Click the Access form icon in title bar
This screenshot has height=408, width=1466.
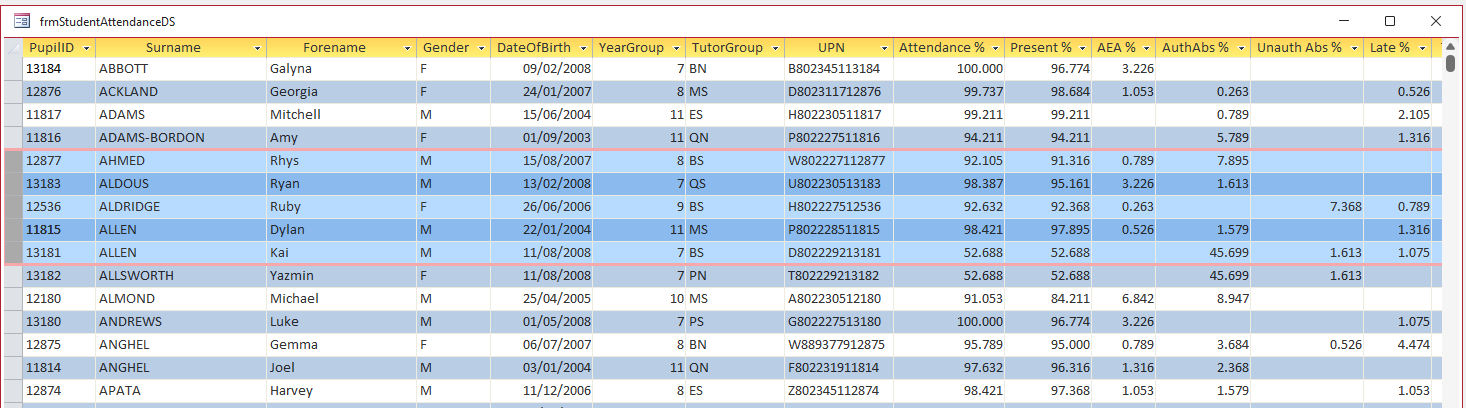point(20,21)
